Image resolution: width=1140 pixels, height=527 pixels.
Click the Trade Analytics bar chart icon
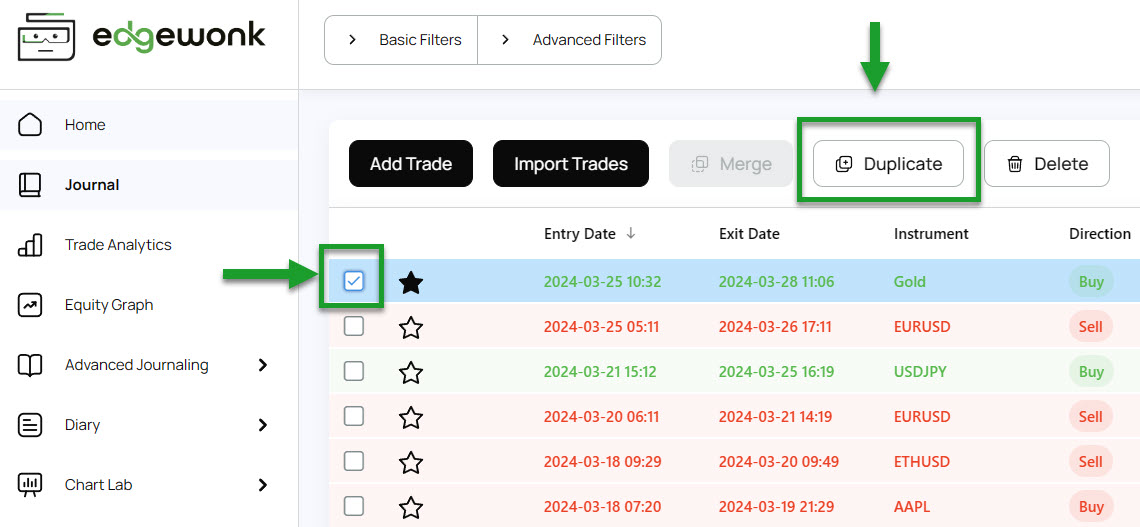click(x=30, y=245)
